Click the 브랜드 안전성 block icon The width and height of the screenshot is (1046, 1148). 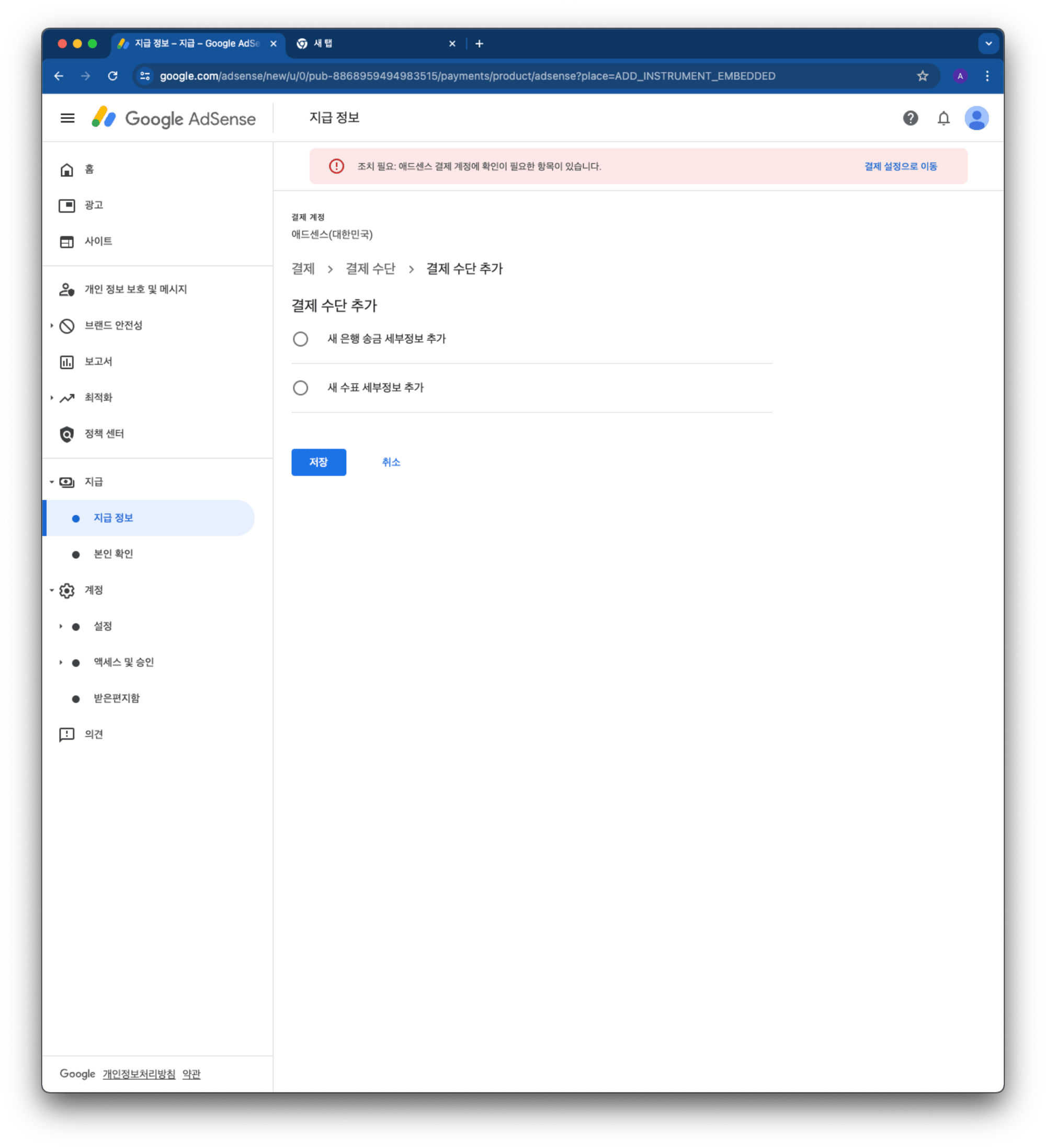tap(66, 326)
